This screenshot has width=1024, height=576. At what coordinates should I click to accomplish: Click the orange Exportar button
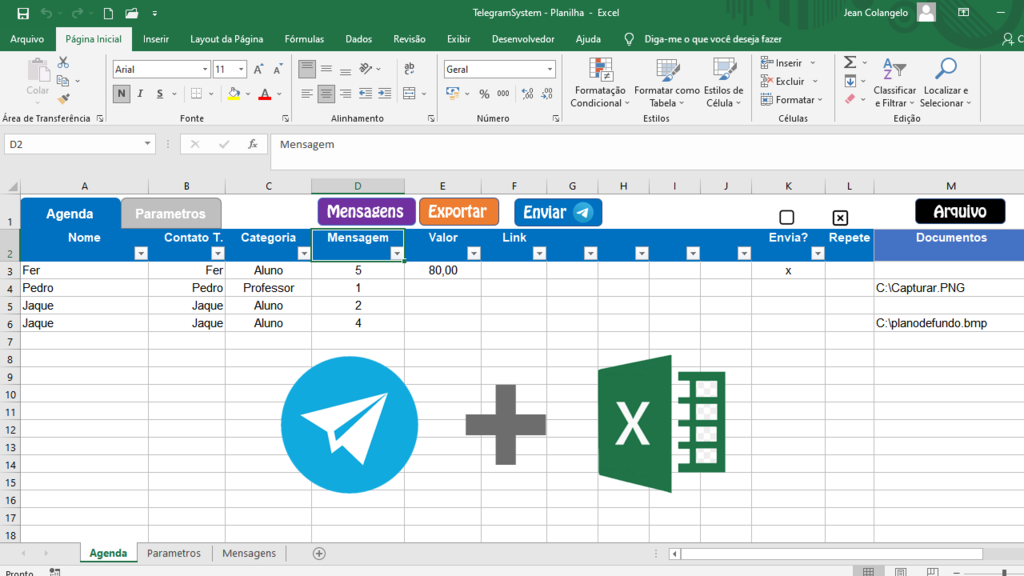(458, 212)
